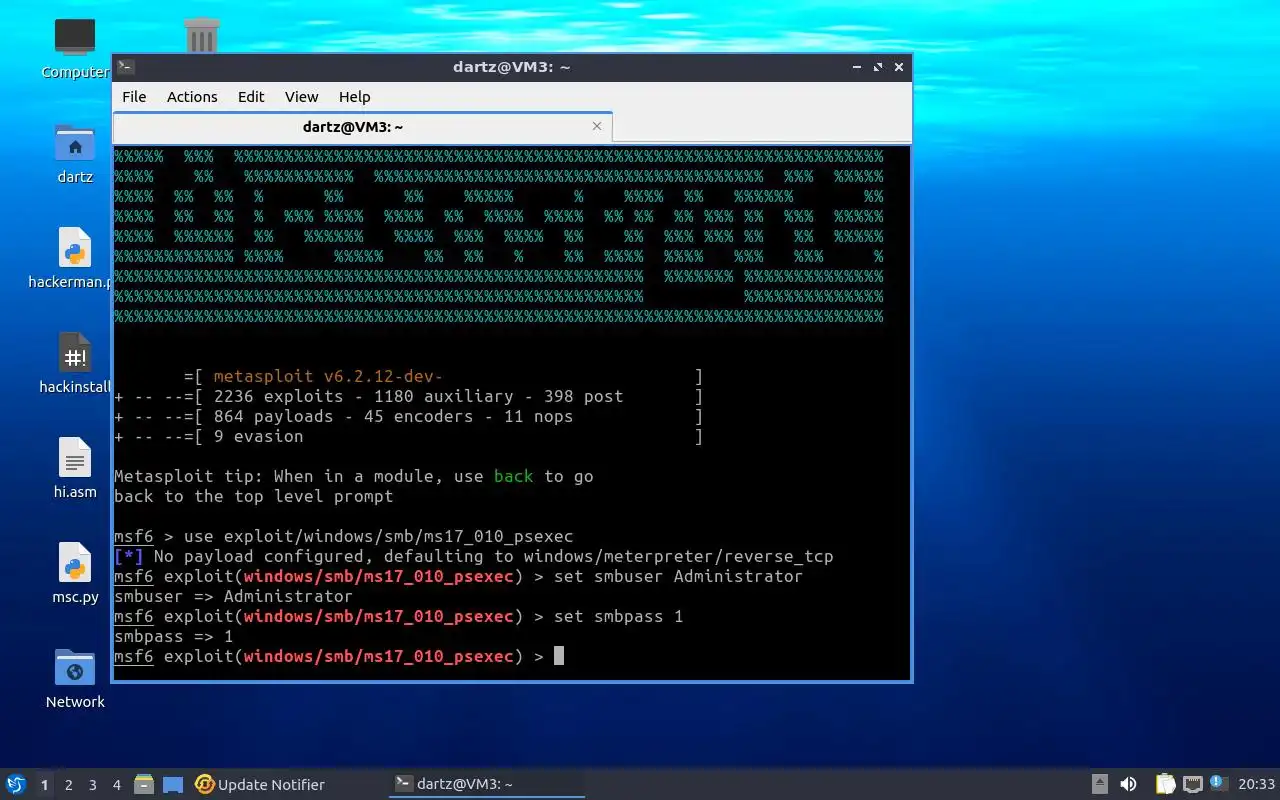
Task: Select the msc.py file icon
Action: tap(75, 562)
